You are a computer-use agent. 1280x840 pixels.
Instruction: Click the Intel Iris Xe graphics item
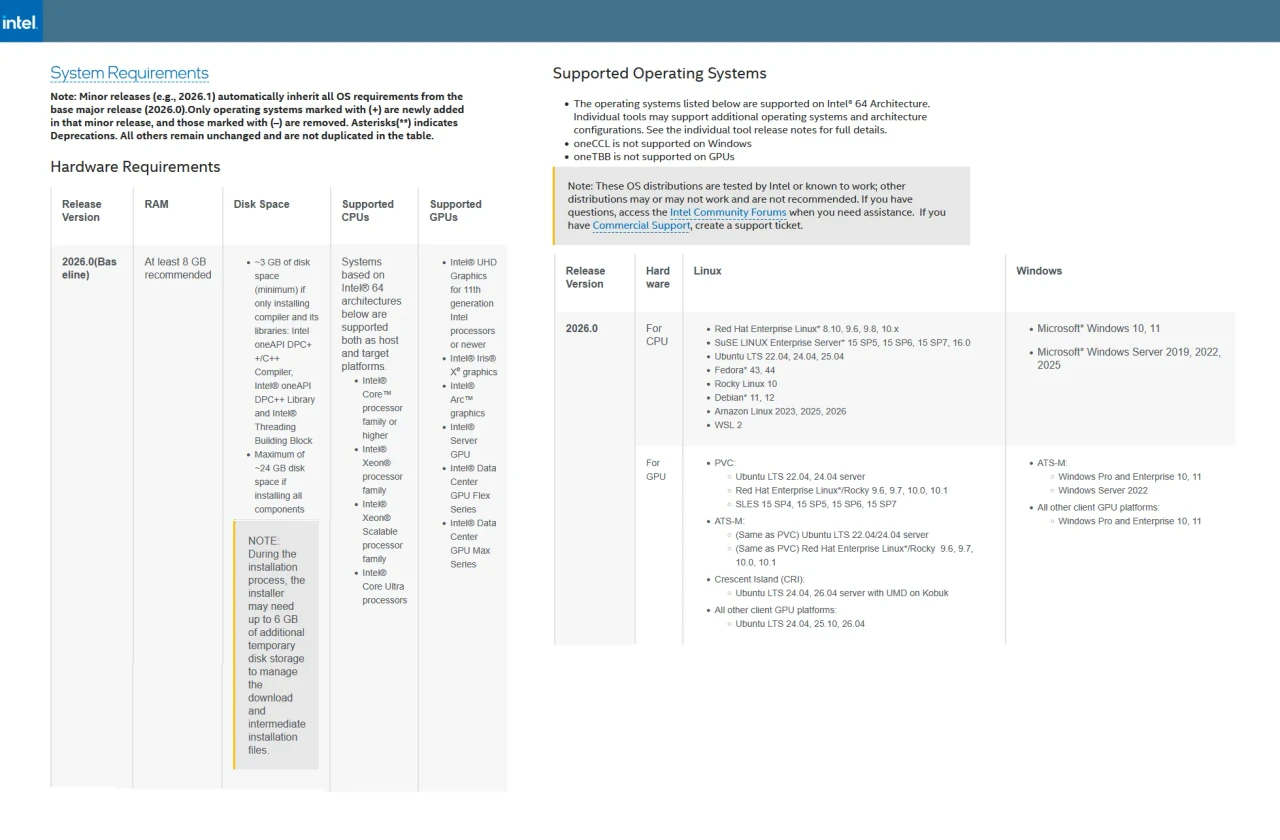473,365
